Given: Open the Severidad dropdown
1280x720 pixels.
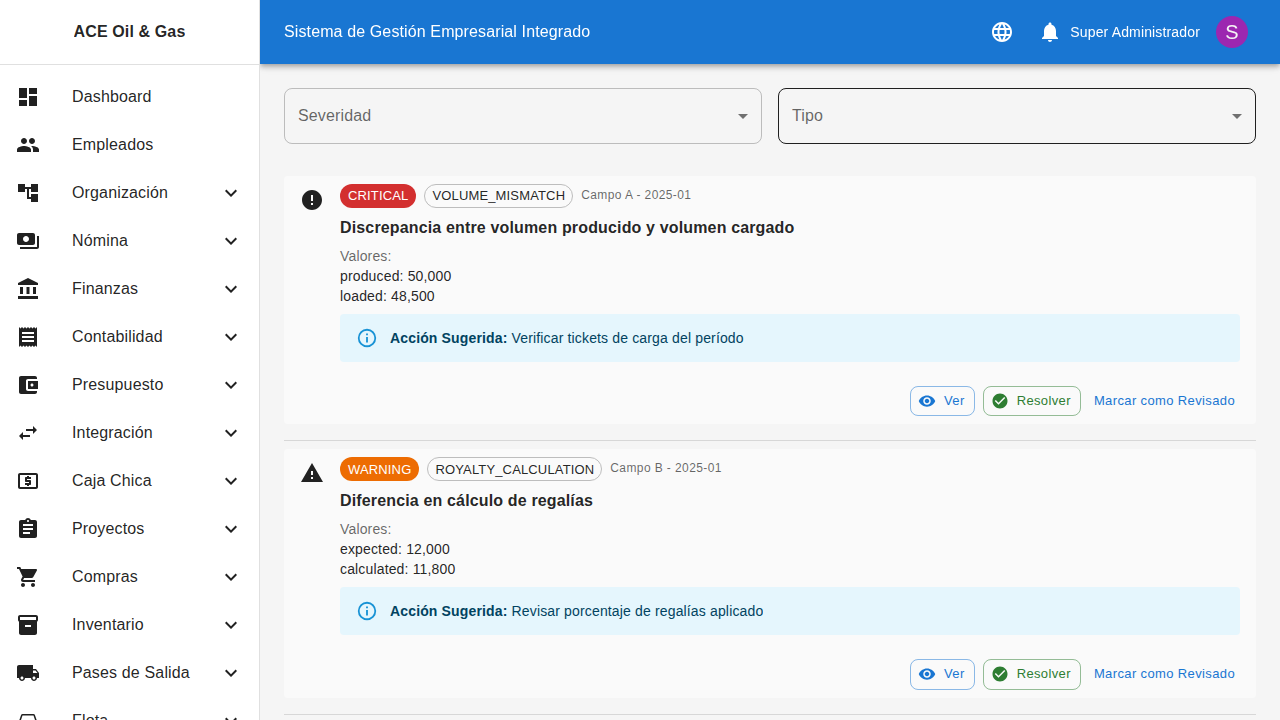Looking at the screenshot, I should tap(522, 115).
